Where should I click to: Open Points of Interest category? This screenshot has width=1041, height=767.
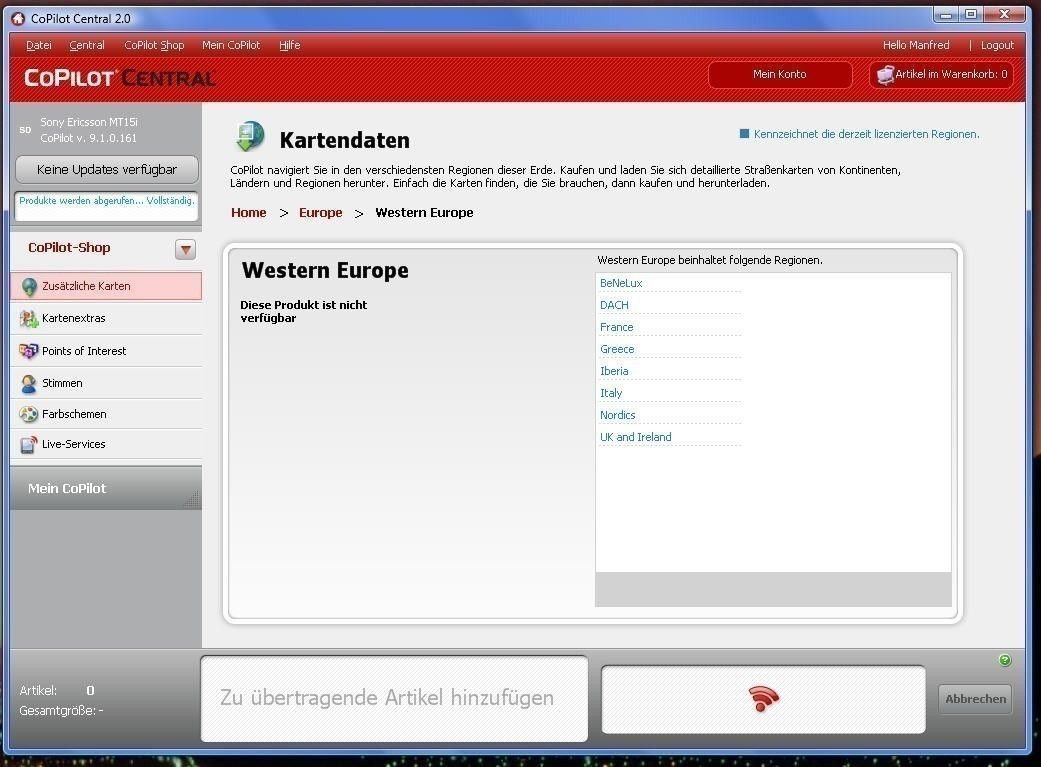pyautogui.click(x=106, y=351)
